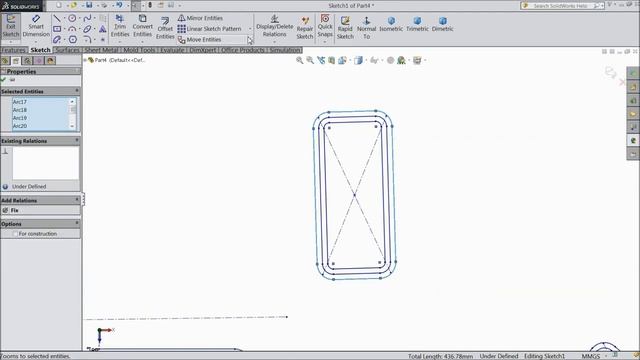Open the Features tab
Image resolution: width=640 pixels, height=360 pixels.
pos(13,50)
